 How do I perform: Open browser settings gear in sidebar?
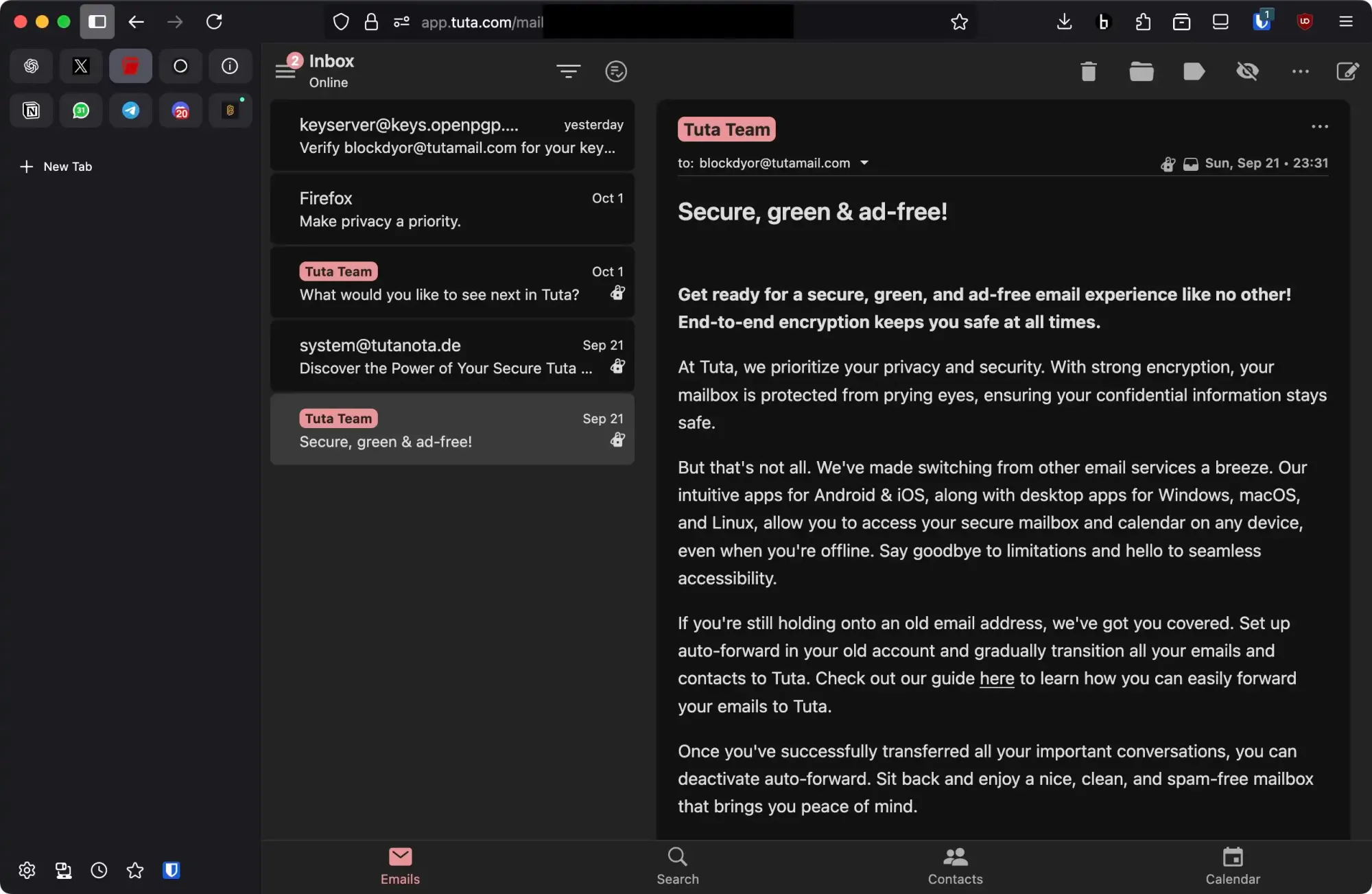click(27, 870)
